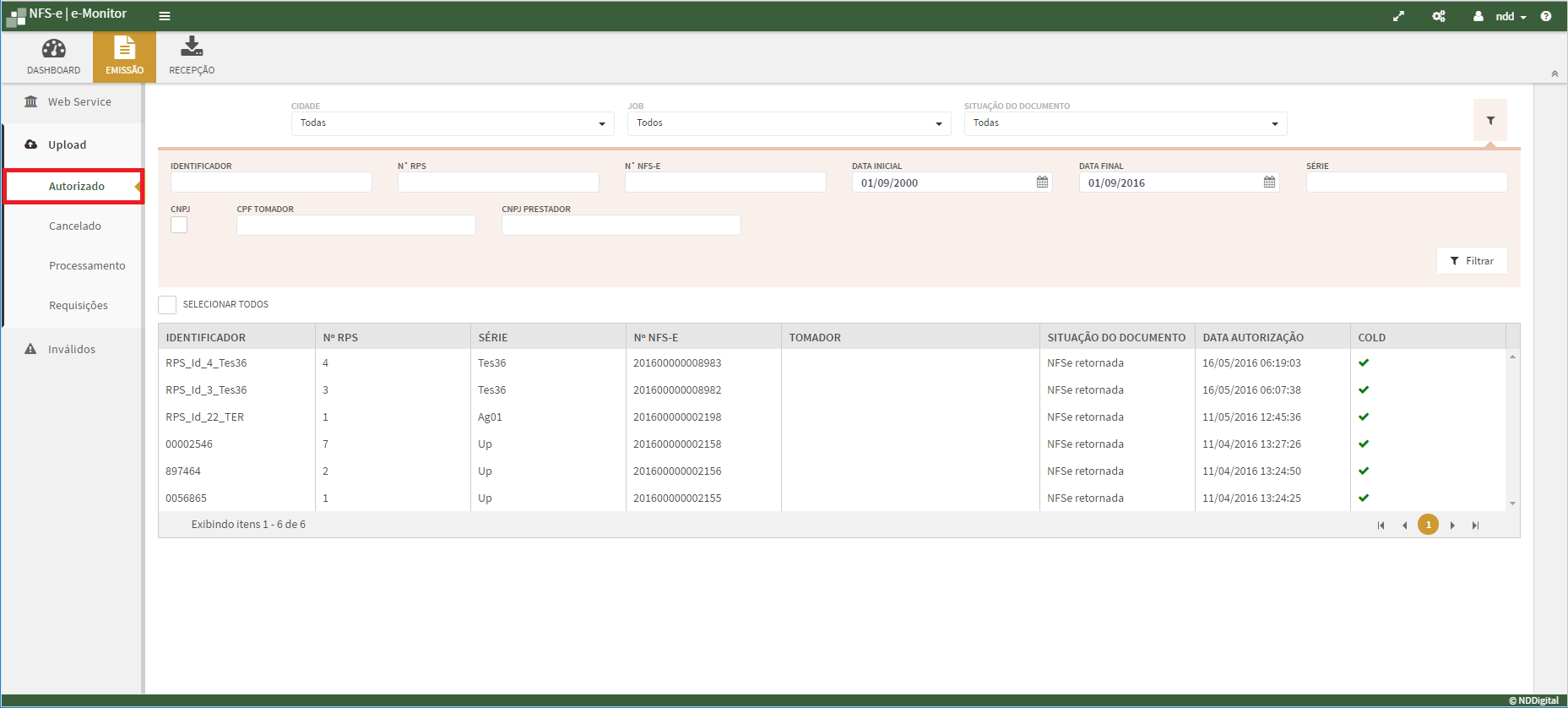Toggle the funnel filter panel icon

1490,121
